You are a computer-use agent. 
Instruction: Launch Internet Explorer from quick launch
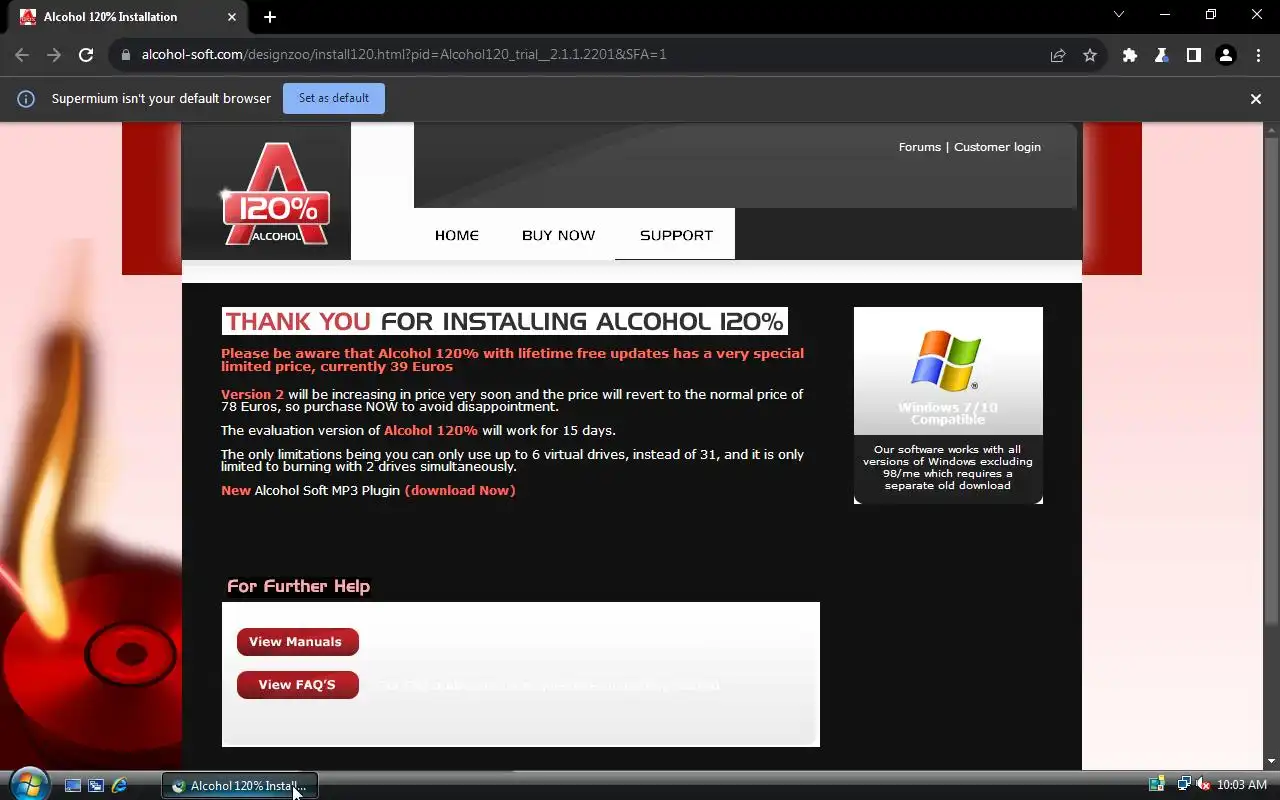(x=119, y=786)
